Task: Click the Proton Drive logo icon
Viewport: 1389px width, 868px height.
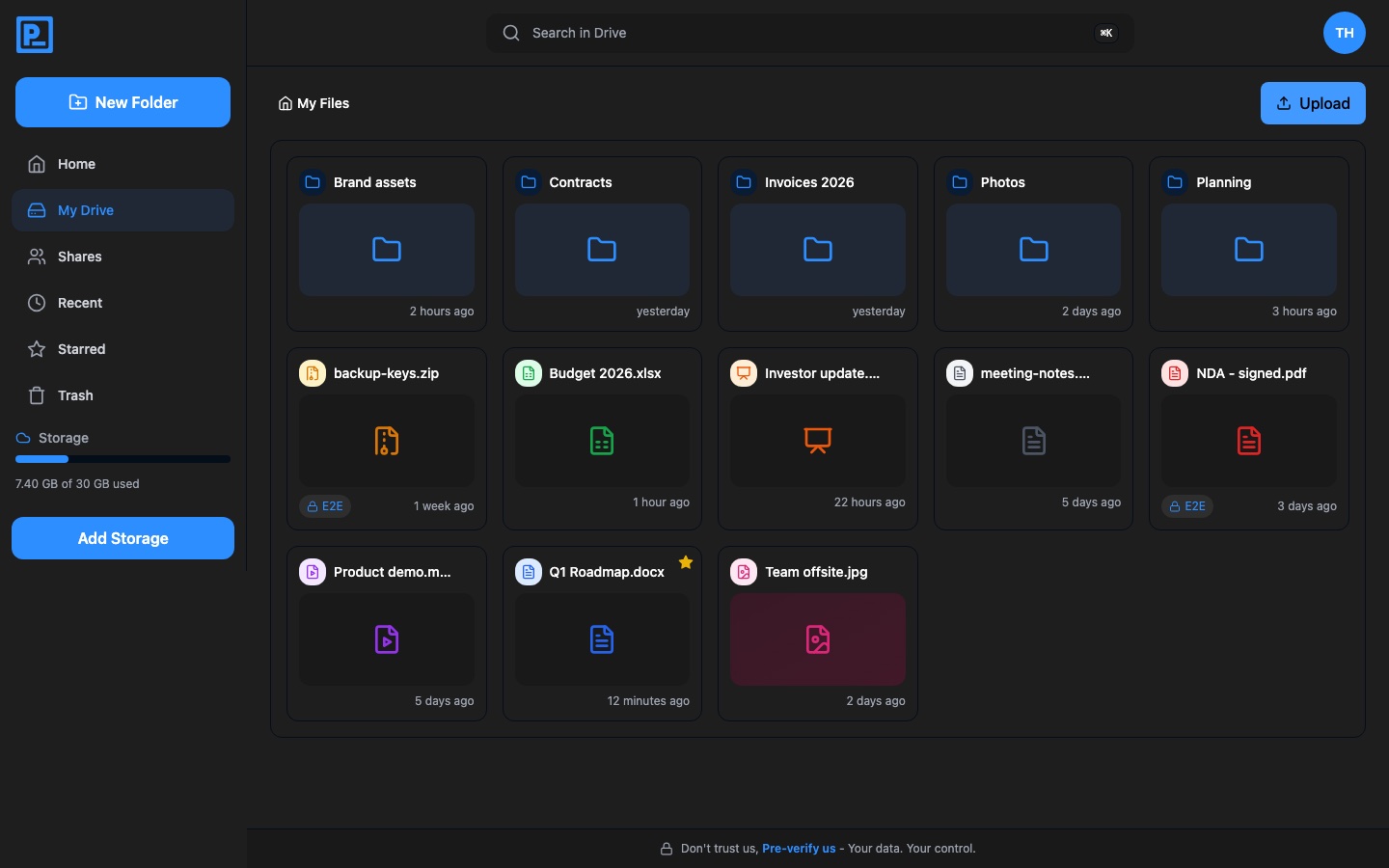Action: coord(35,35)
